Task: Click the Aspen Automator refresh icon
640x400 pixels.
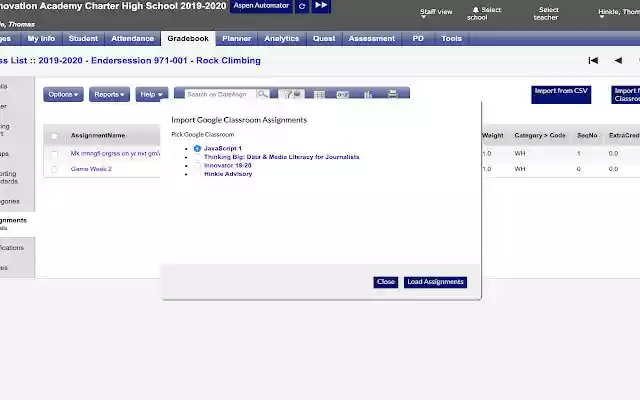Action: coord(302,6)
